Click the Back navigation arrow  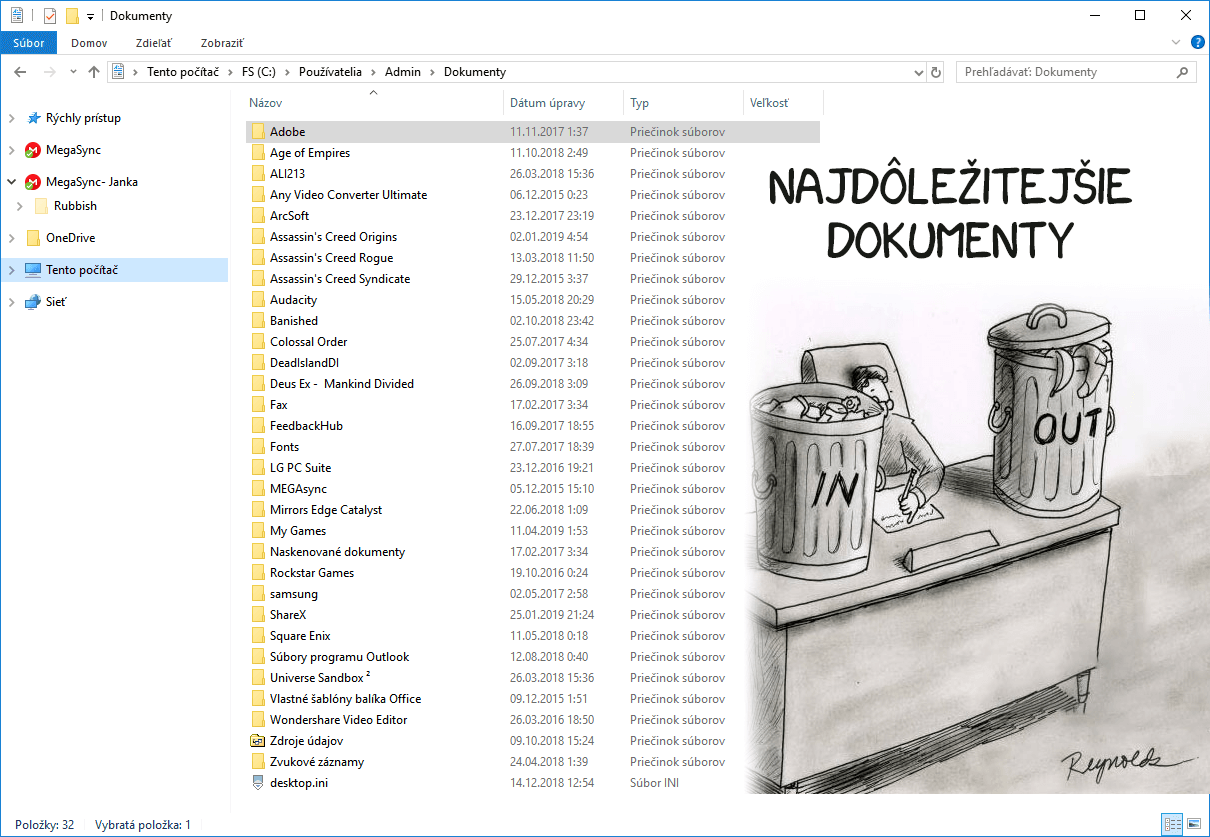[x=20, y=72]
